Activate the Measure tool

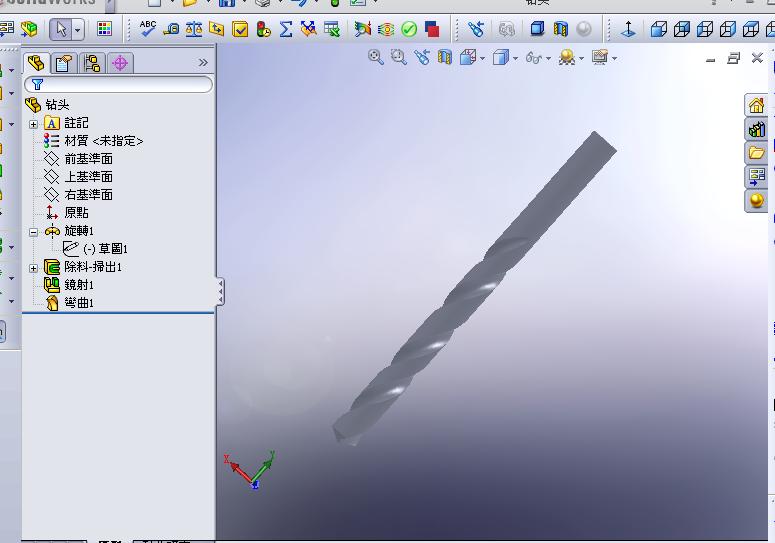click(x=171, y=29)
